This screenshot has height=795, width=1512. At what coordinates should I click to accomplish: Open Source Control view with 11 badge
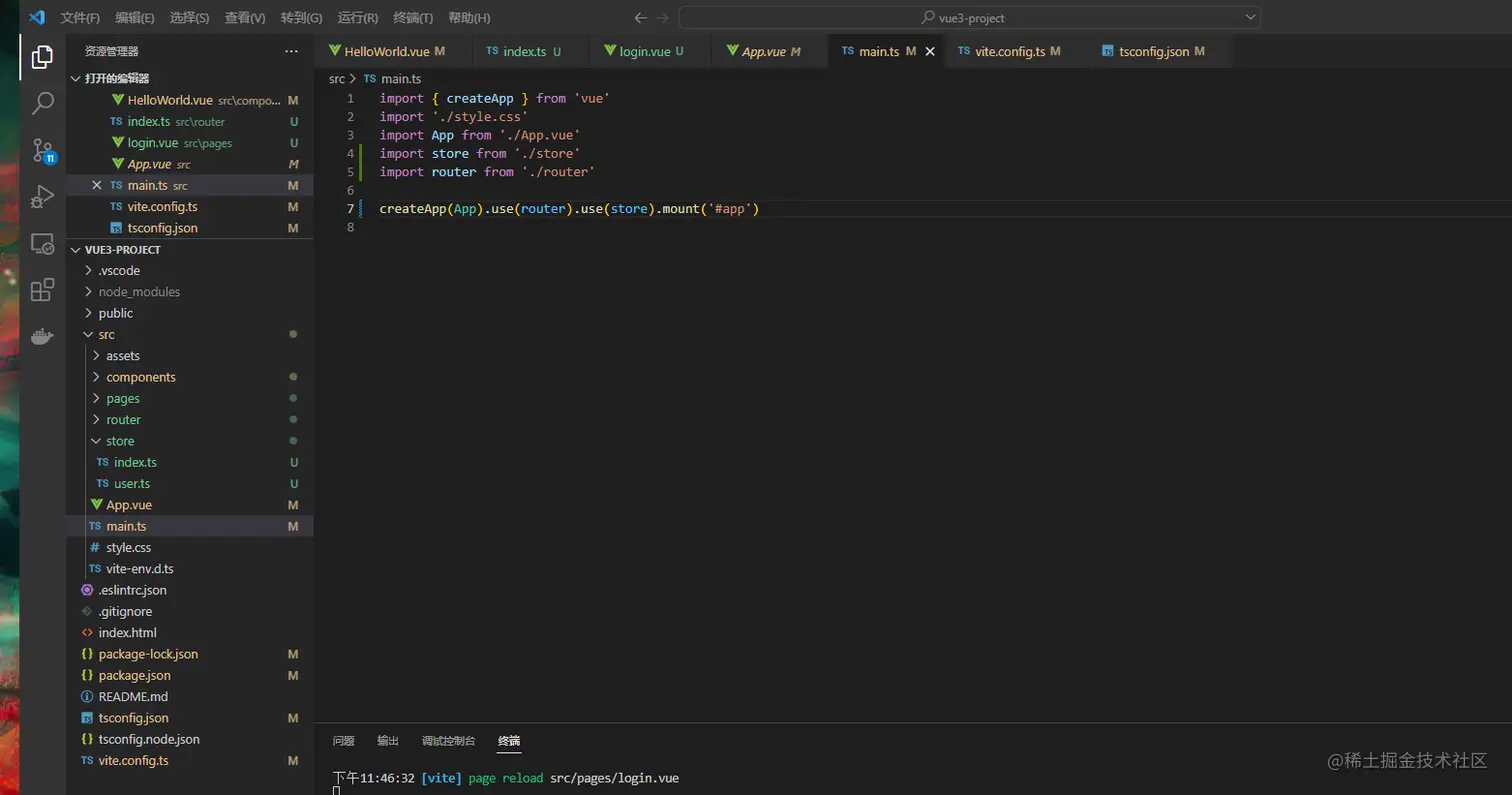42,150
